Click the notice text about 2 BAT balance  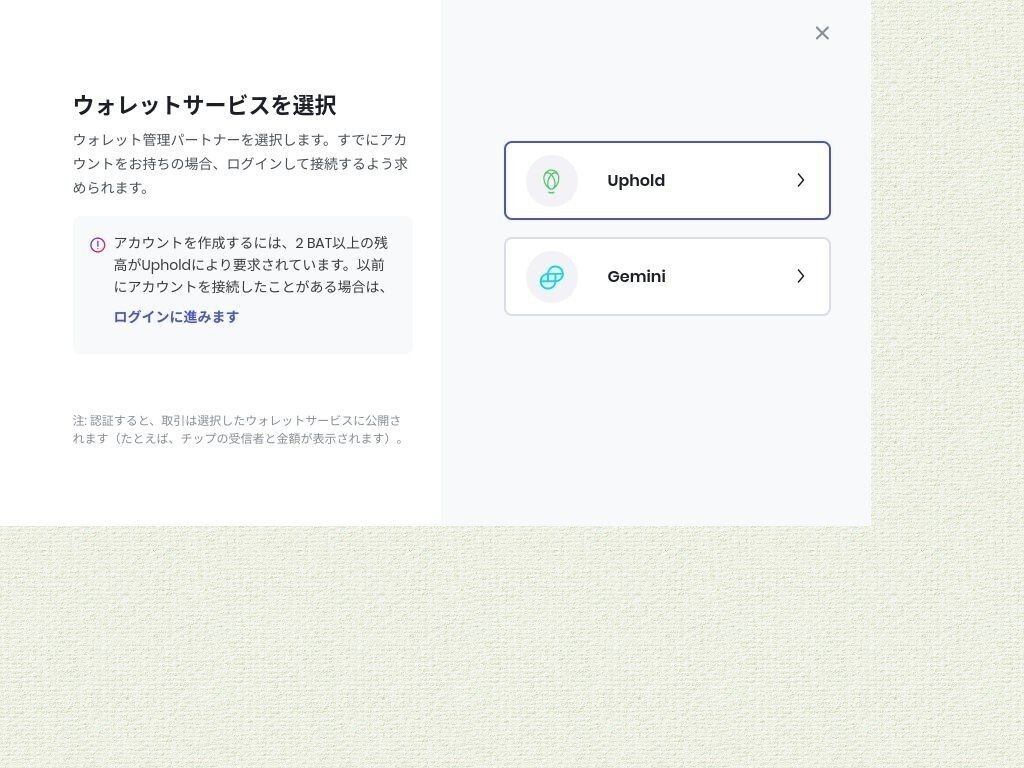[251, 264]
